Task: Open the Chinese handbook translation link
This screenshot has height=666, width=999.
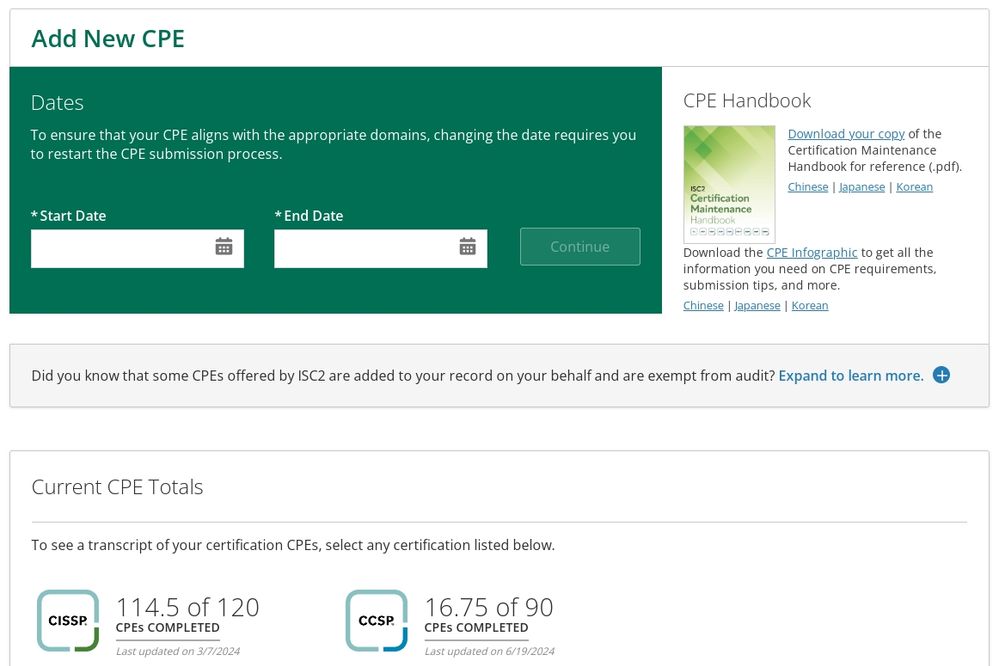Action: pyautogui.click(x=808, y=187)
